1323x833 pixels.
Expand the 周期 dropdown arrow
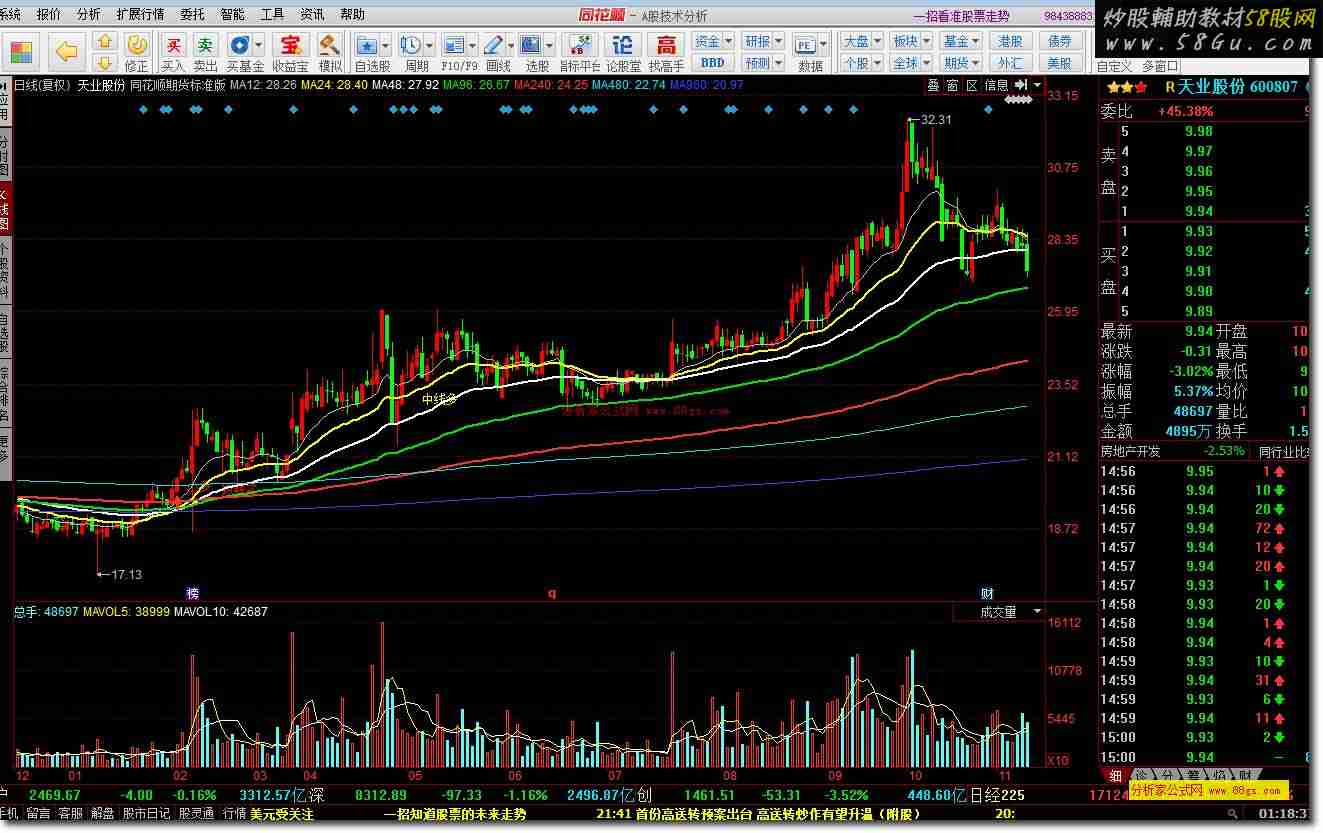[x=429, y=45]
